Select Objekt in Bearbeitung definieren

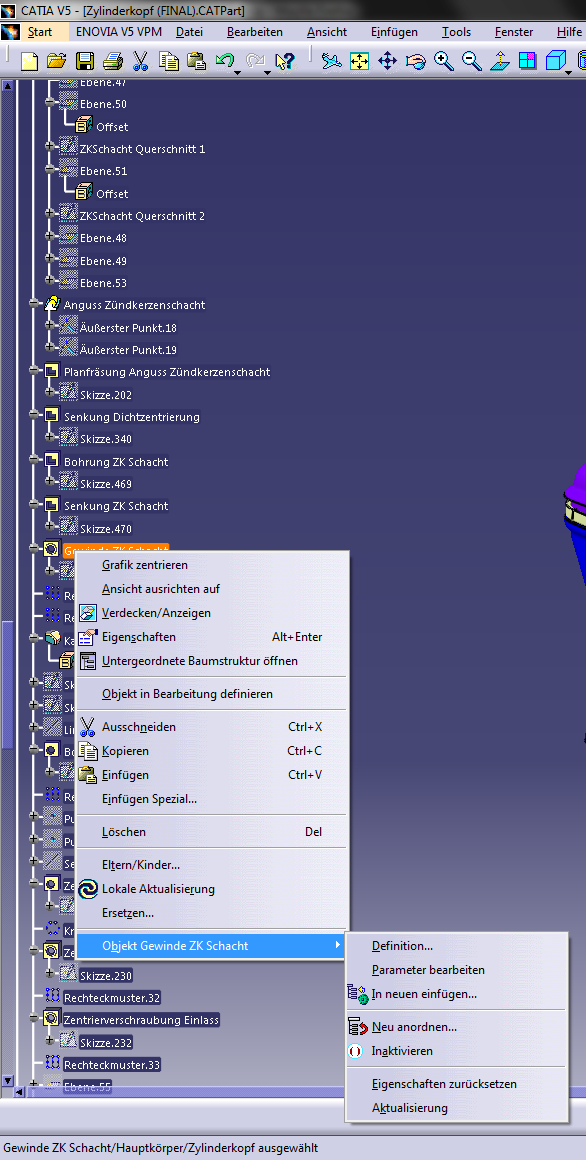point(212,694)
